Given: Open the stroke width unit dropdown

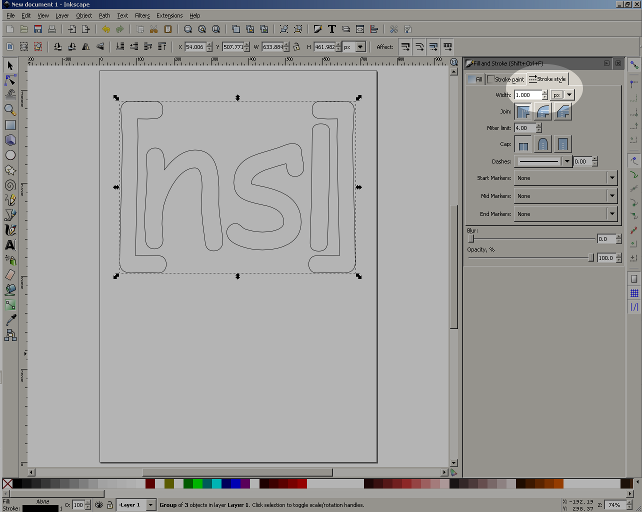Looking at the screenshot, I should click(x=570, y=95).
